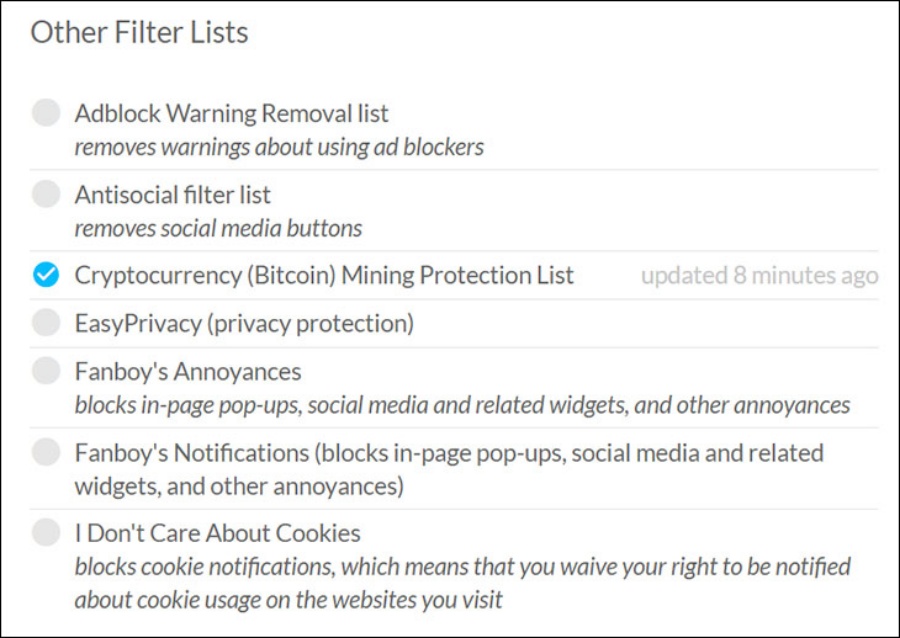
Task: Turn on the Fanboy's Annoyances checkbox
Action: [46, 371]
